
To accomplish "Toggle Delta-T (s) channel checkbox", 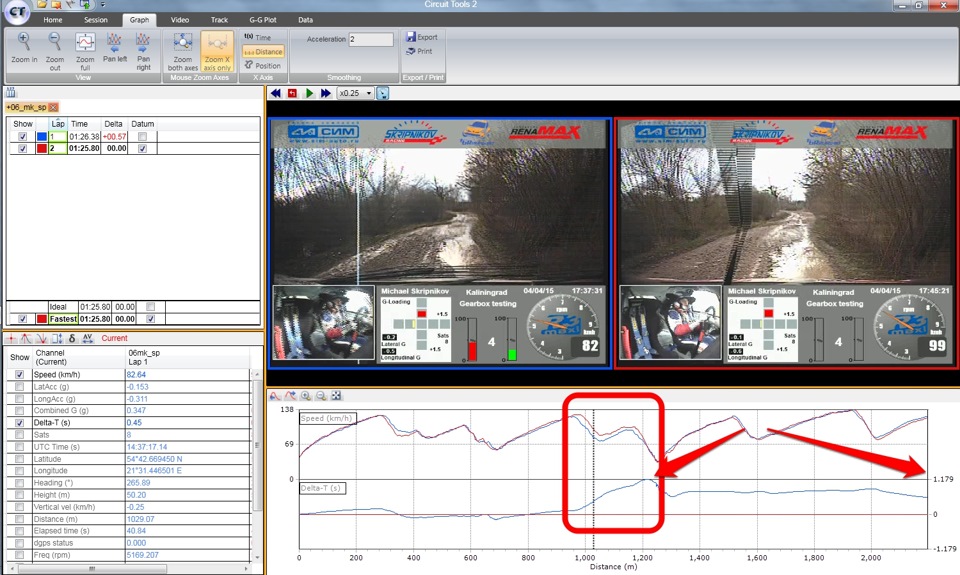I will [x=20, y=423].
